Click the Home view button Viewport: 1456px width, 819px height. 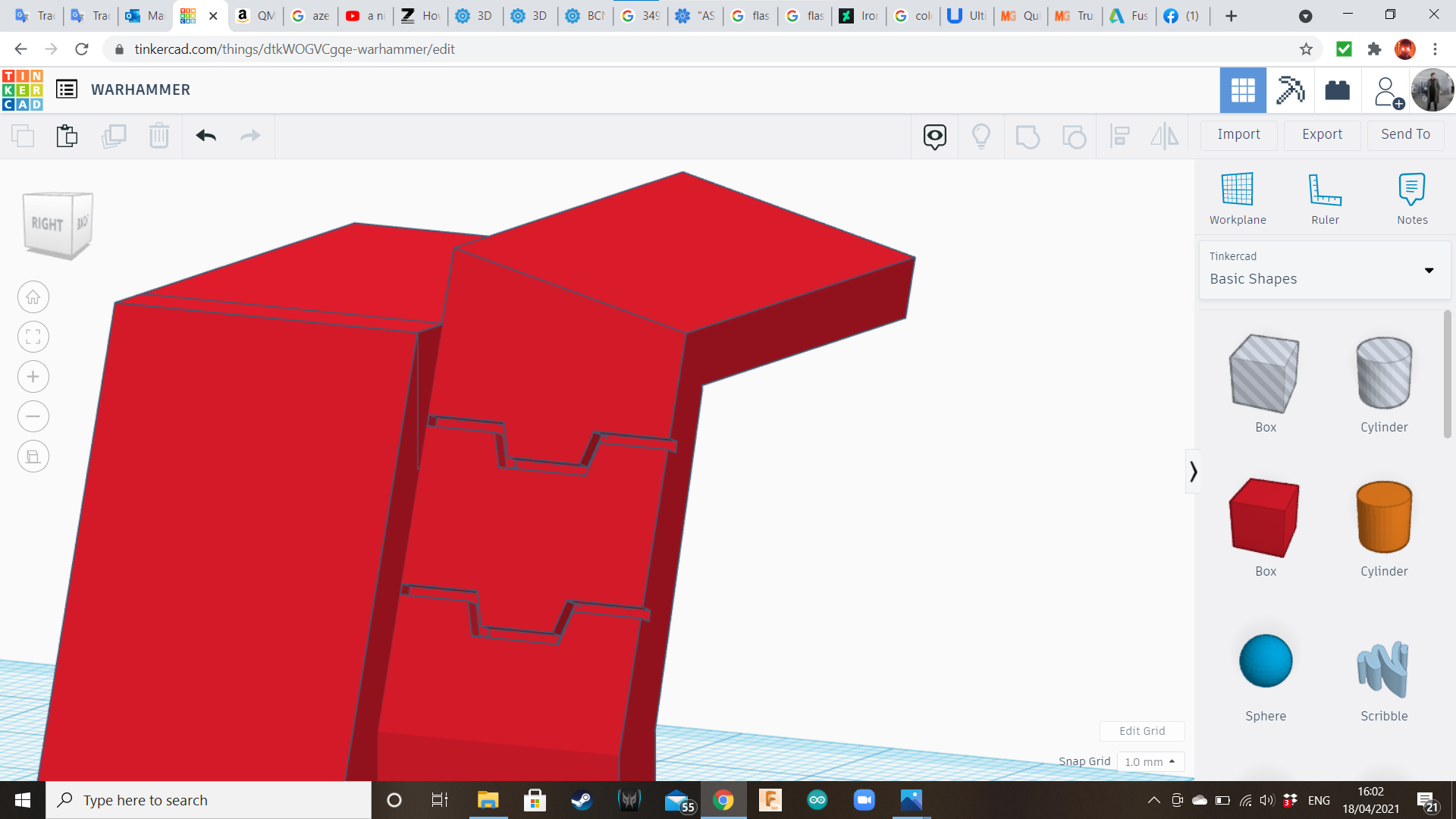(33, 297)
